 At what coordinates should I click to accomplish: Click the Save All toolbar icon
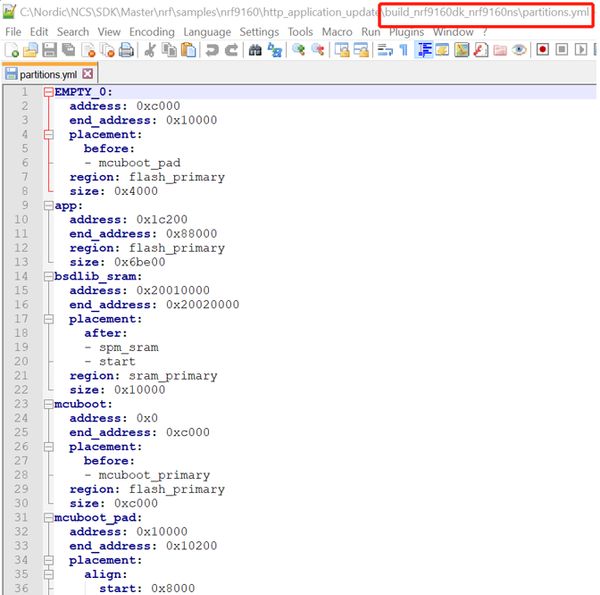coord(69,50)
